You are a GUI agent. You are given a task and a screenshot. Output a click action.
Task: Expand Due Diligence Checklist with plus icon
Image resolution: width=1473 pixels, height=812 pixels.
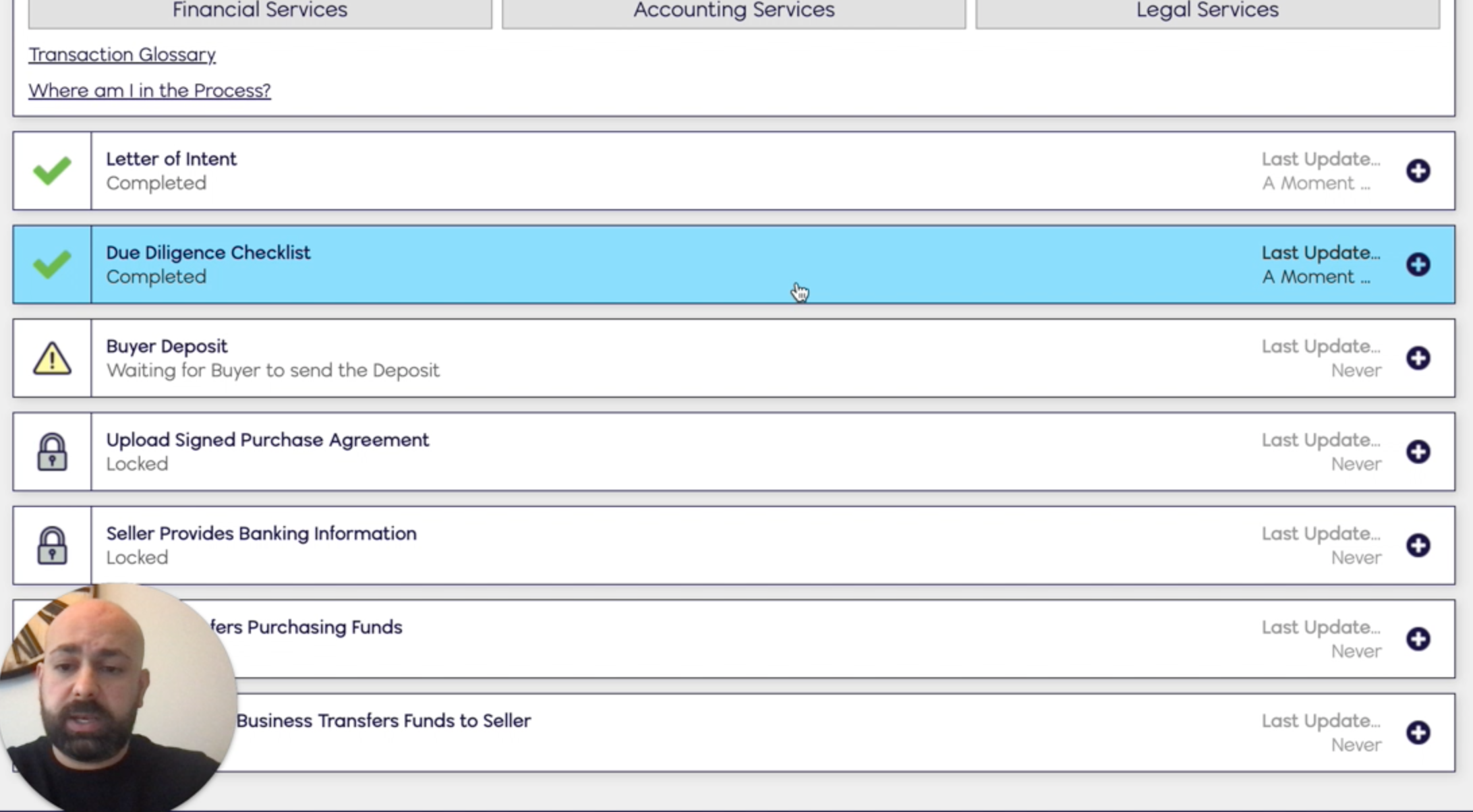point(1418,264)
